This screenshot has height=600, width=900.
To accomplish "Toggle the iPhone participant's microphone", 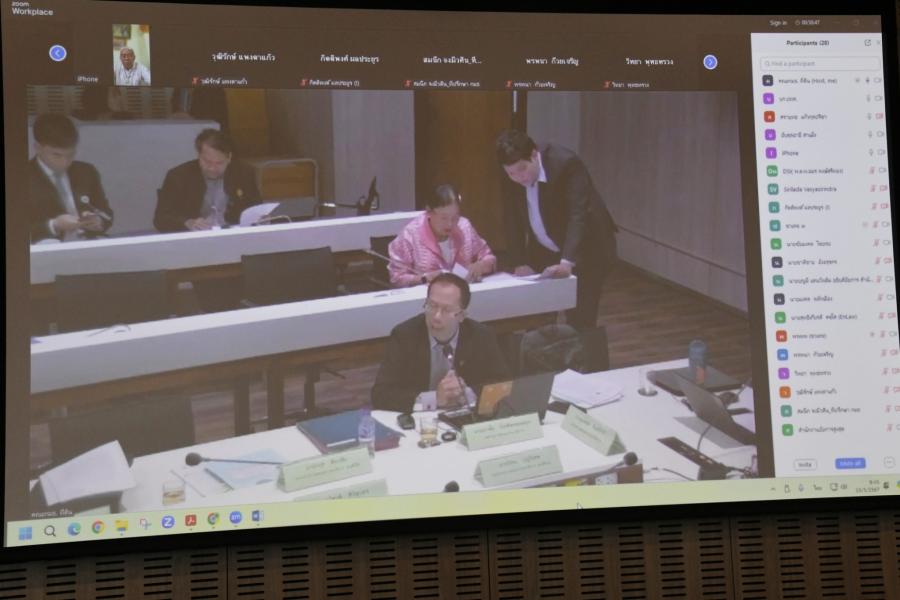I will 870,153.
